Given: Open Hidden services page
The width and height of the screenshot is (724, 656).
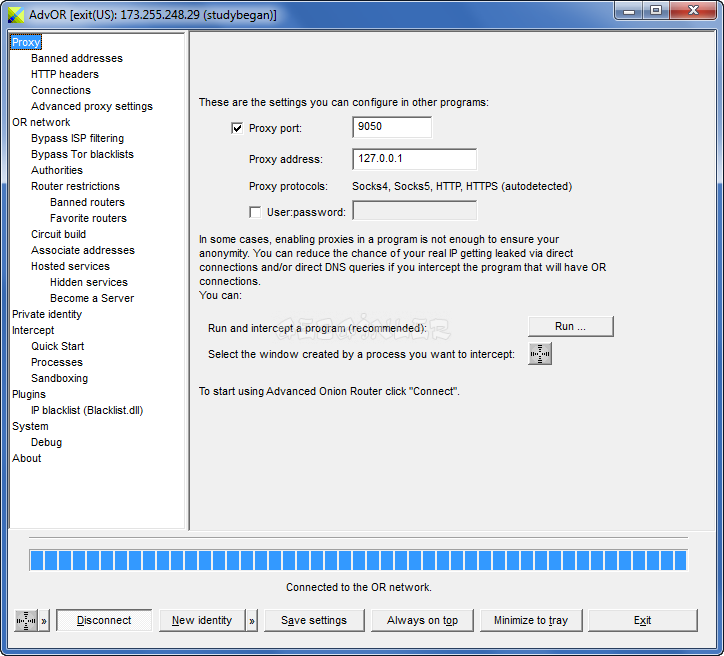Looking at the screenshot, I should tap(89, 282).
